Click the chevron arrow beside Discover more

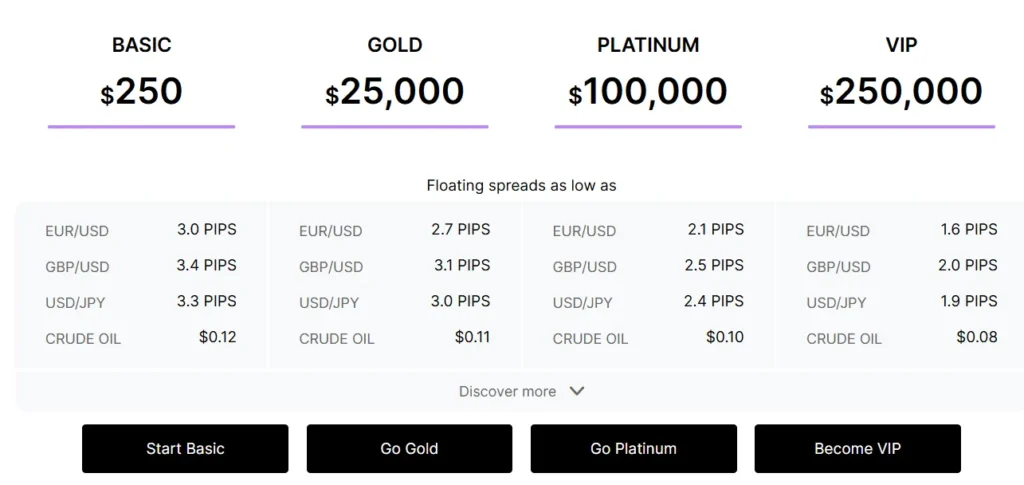577,392
